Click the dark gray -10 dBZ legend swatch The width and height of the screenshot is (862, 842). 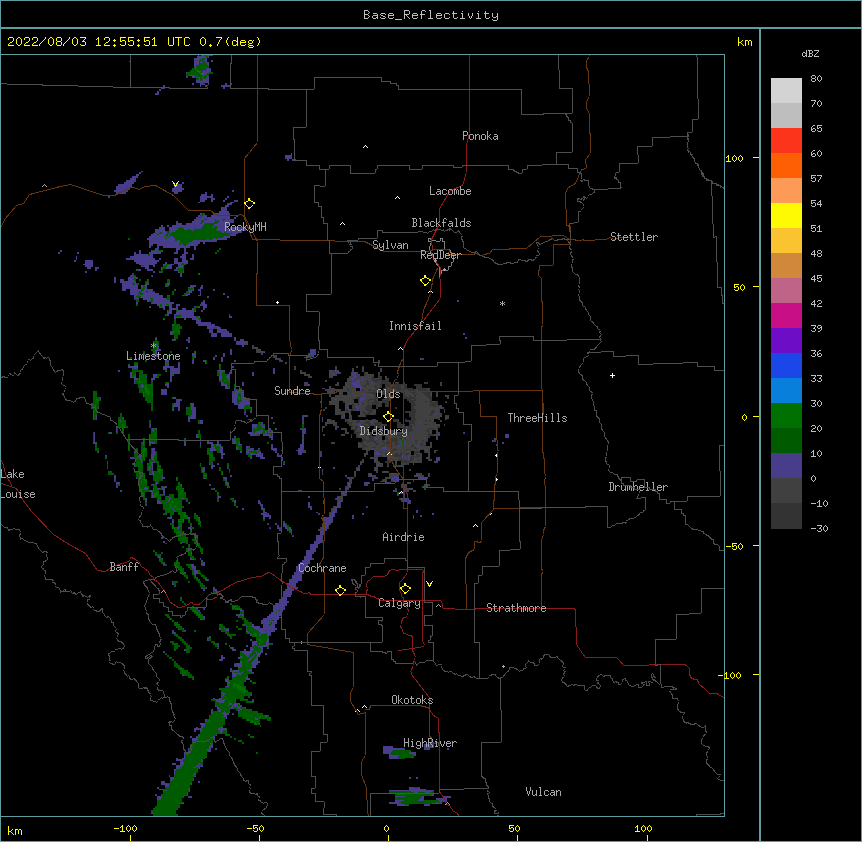786,516
